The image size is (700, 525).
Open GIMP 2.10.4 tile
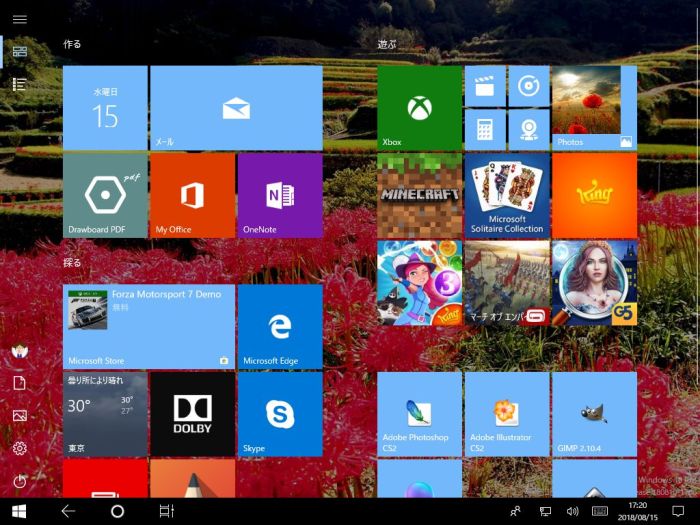pyautogui.click(x=594, y=413)
